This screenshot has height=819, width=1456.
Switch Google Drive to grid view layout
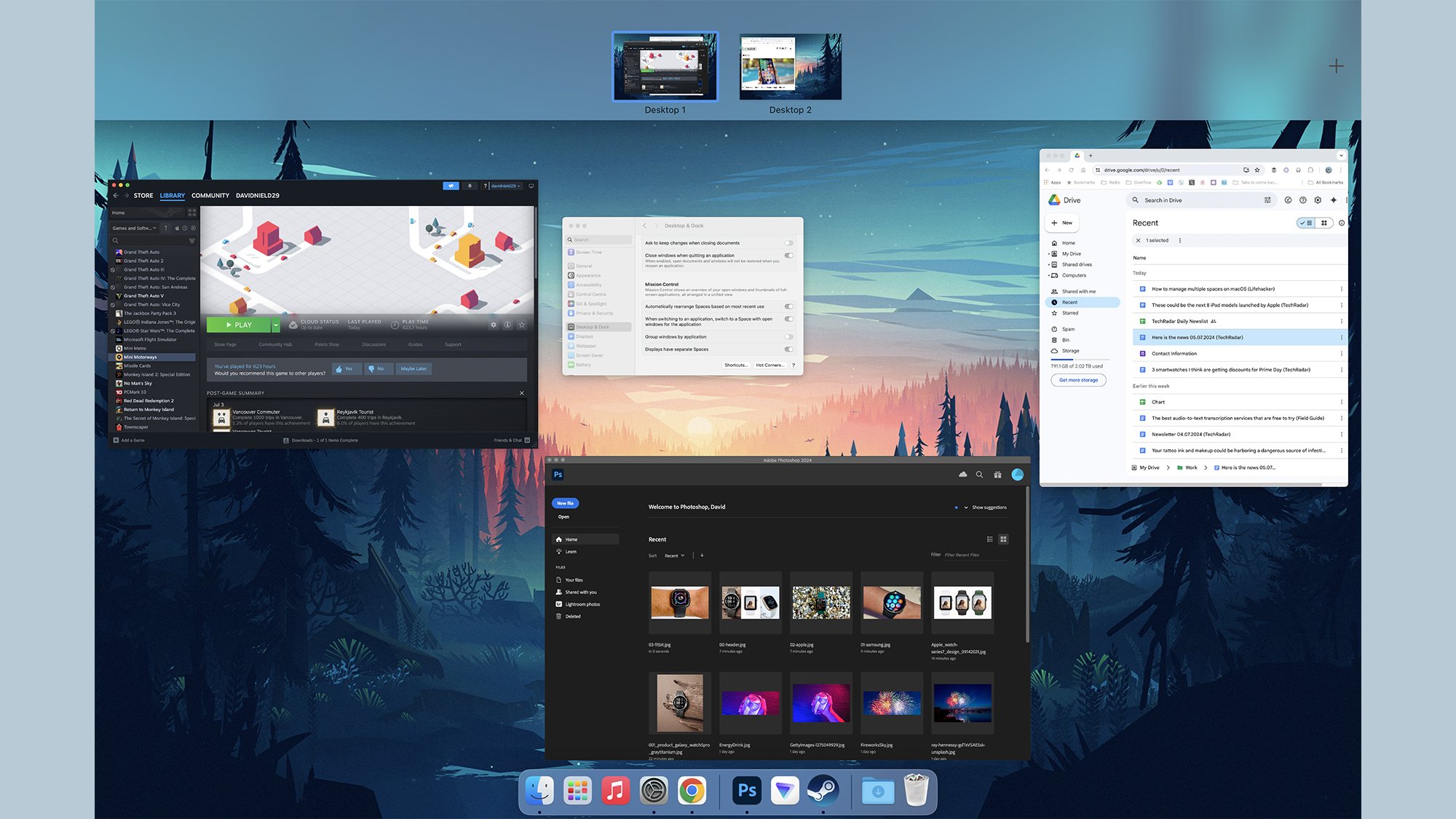[x=1324, y=223]
